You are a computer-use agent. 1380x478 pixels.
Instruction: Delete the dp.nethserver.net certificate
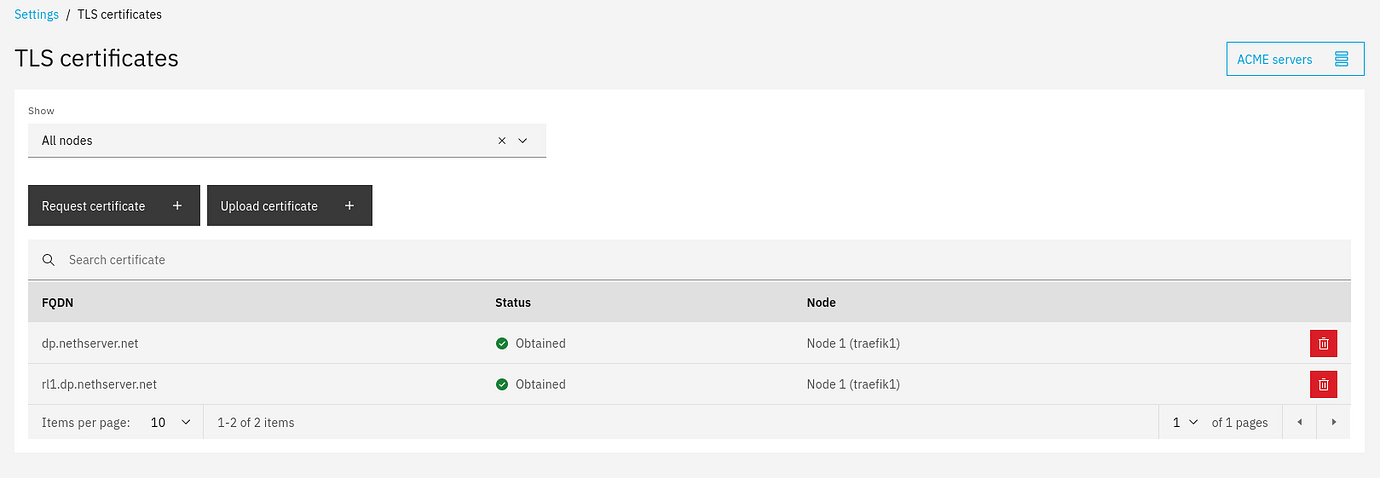[1323, 343]
